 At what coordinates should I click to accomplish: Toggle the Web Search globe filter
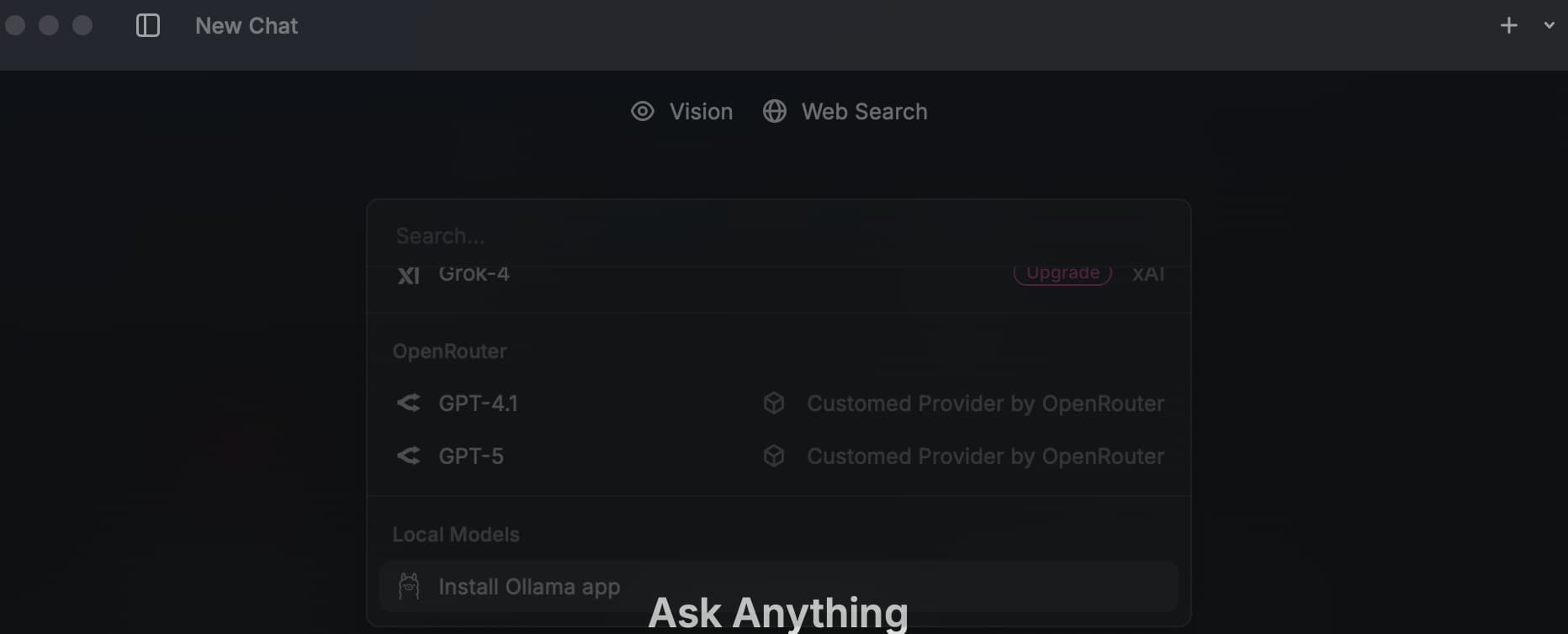[x=845, y=111]
